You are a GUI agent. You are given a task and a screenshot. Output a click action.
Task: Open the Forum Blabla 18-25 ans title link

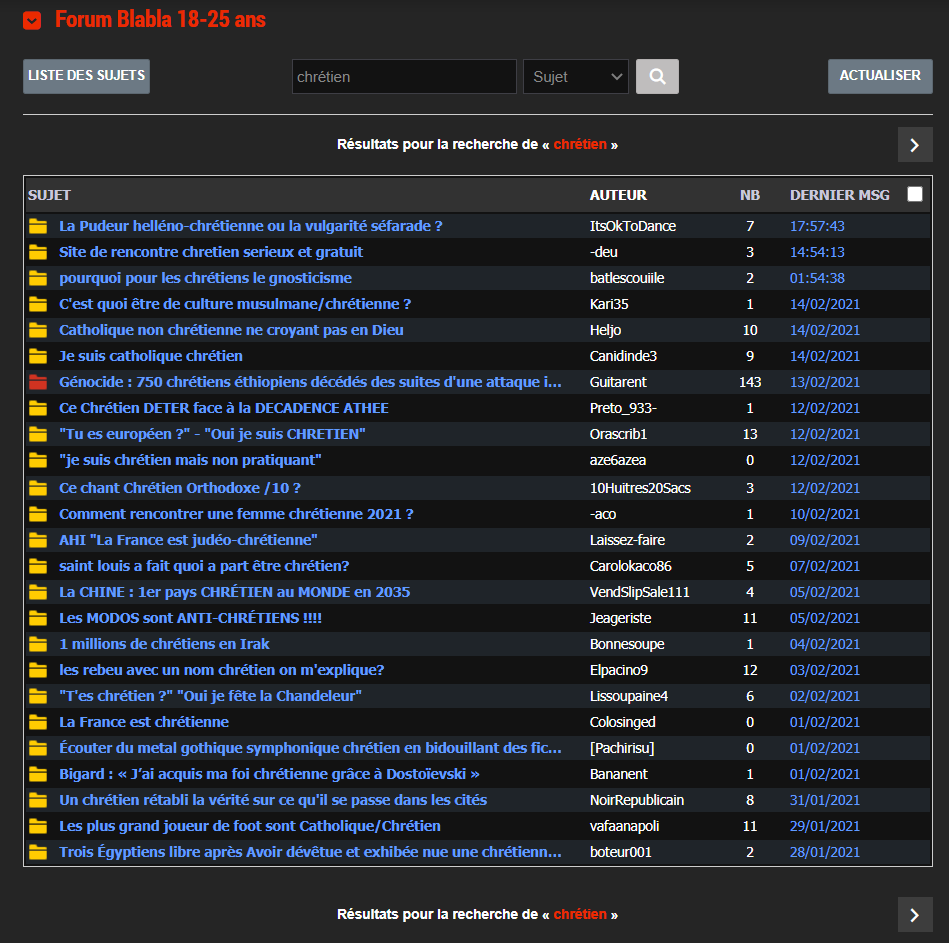[160, 20]
